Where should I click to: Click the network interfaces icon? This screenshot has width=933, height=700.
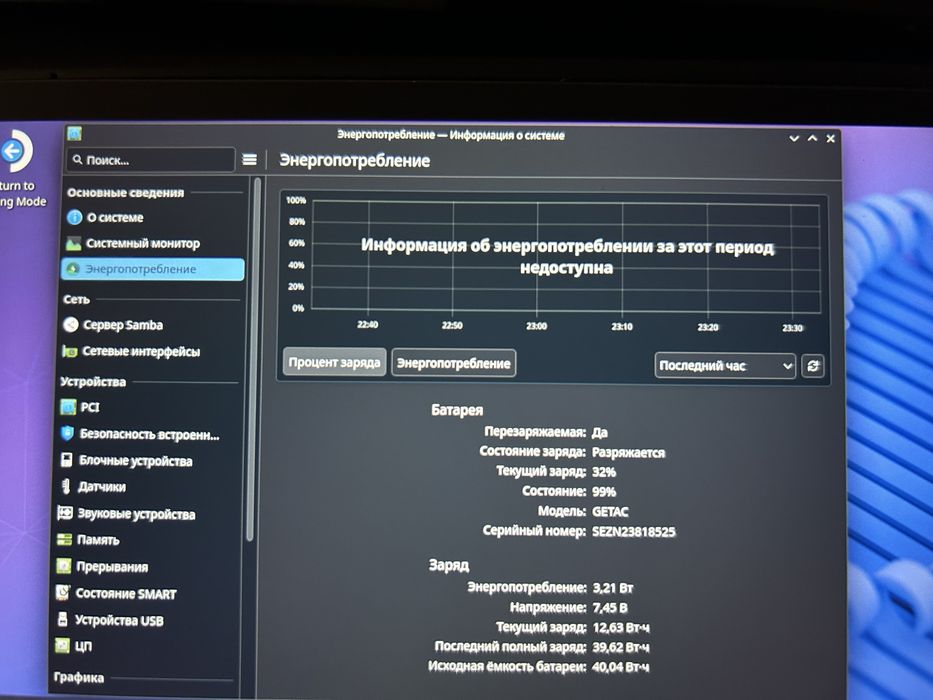pos(70,351)
